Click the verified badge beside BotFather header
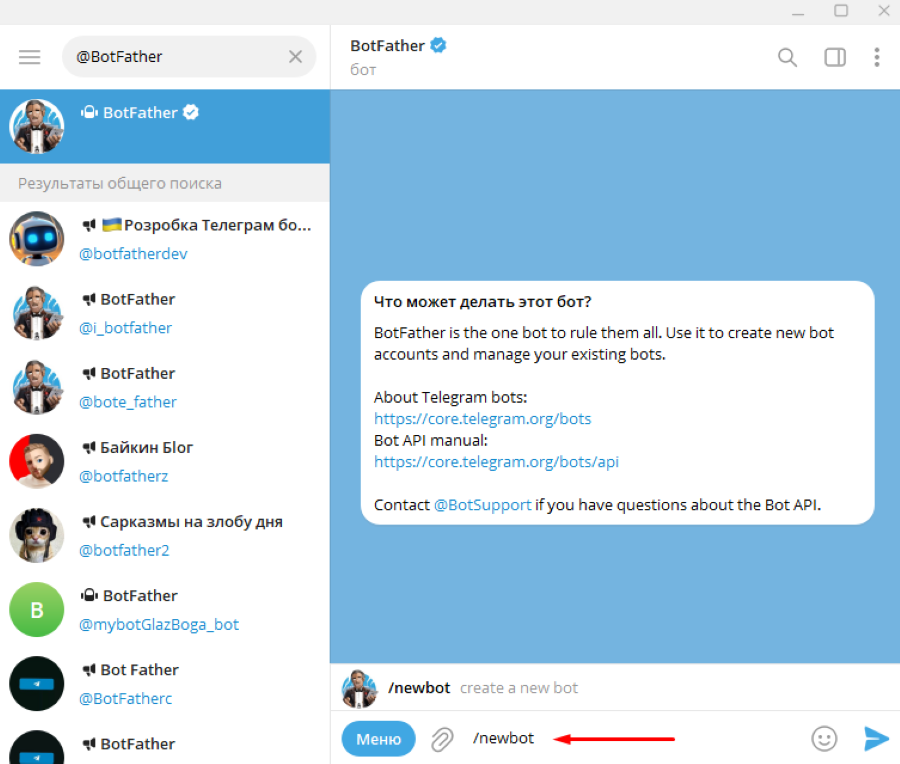This screenshot has height=764, width=900. (x=439, y=45)
